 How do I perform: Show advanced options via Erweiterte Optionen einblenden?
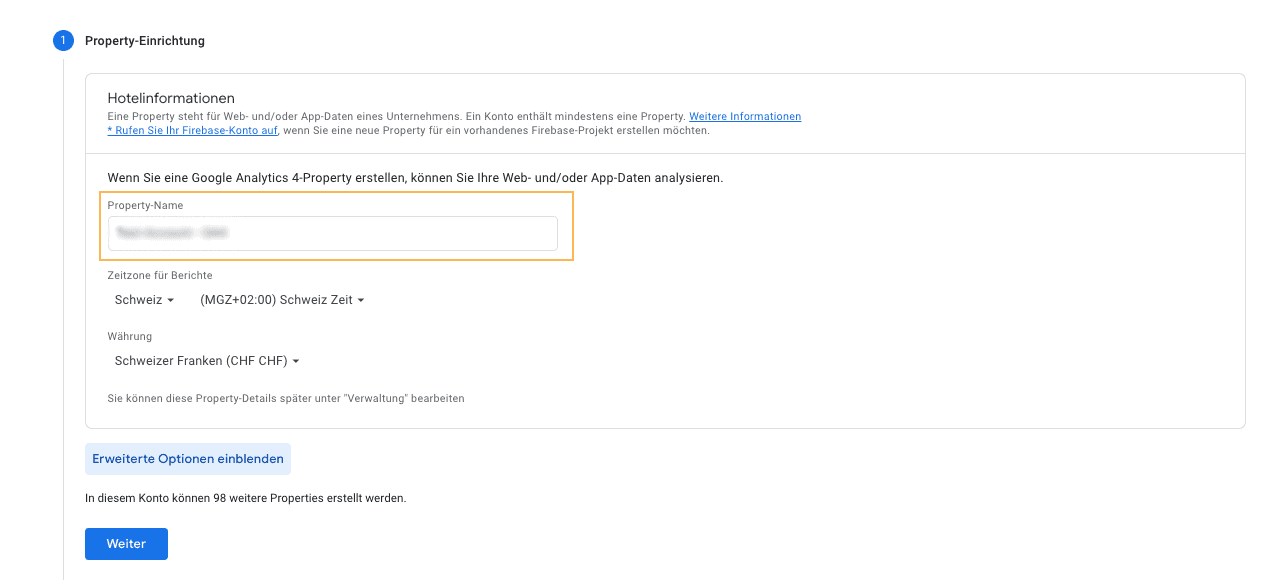(x=188, y=459)
